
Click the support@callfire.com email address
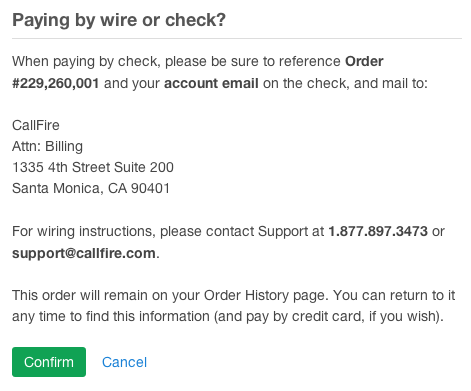click(x=84, y=253)
